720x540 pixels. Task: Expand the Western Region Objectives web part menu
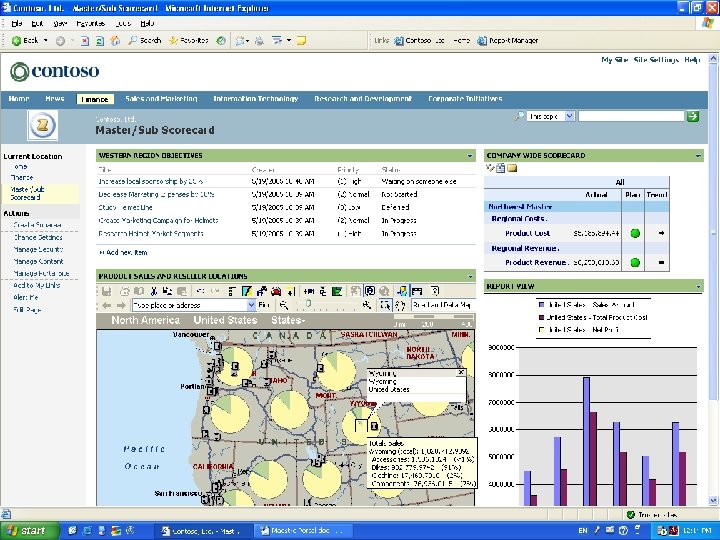click(x=471, y=156)
